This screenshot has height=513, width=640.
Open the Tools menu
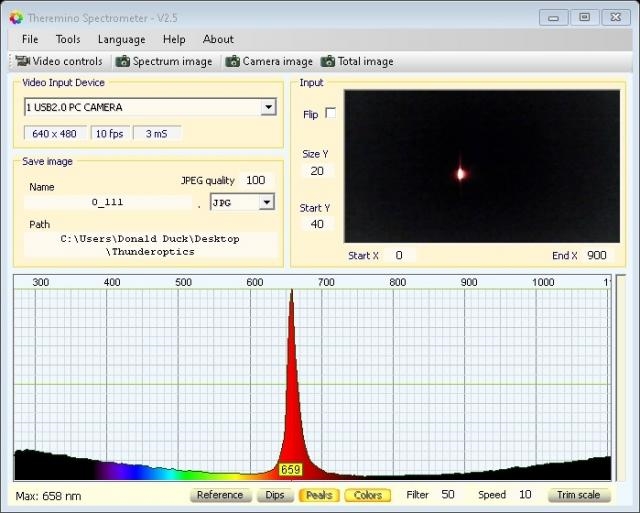(68, 39)
